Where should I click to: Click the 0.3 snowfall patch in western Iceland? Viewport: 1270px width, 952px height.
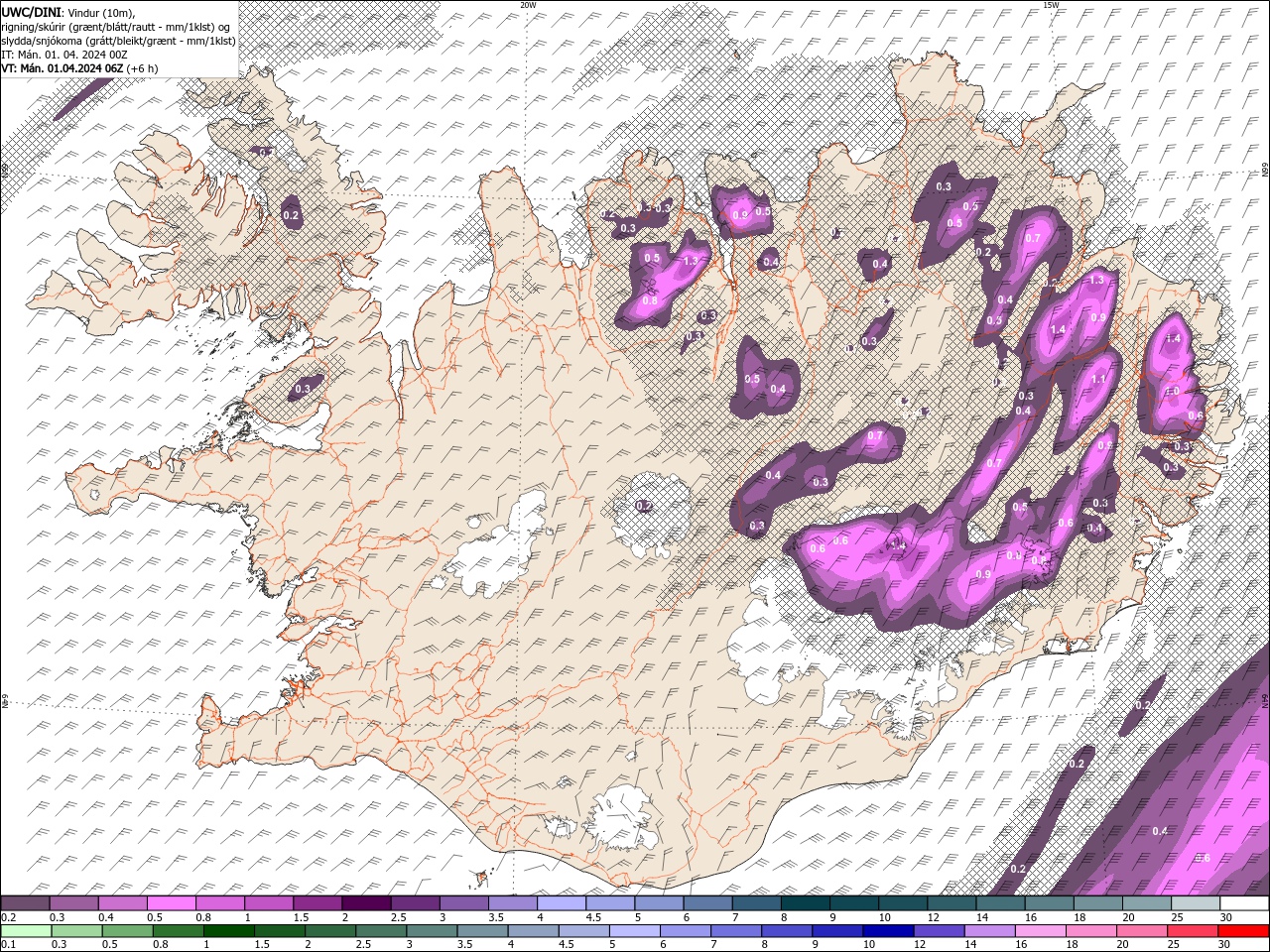[303, 388]
